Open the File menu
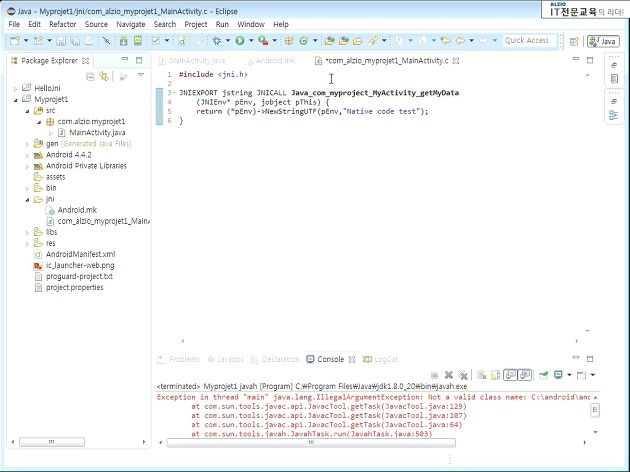The image size is (630, 472). coord(14,24)
